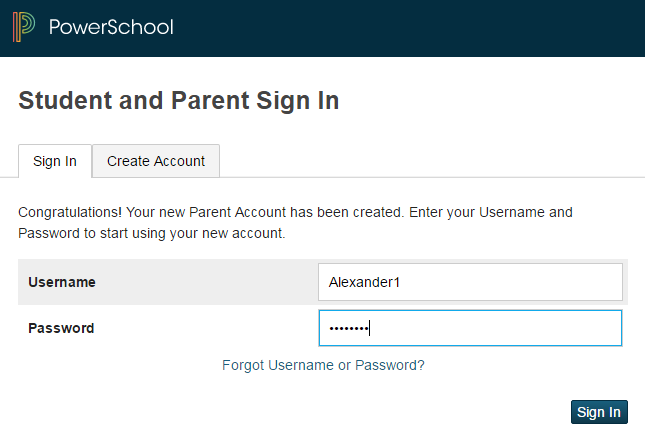Click the masked password dots
The width and height of the screenshot is (645, 444).
[x=348, y=328]
